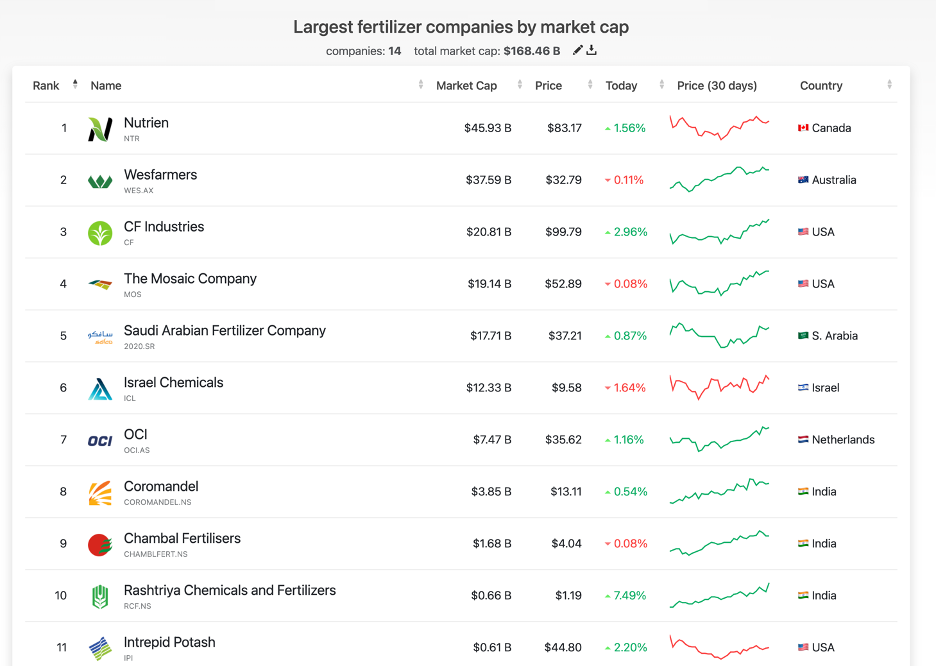
Task: Open the OCI company name link
Action: coord(136,434)
